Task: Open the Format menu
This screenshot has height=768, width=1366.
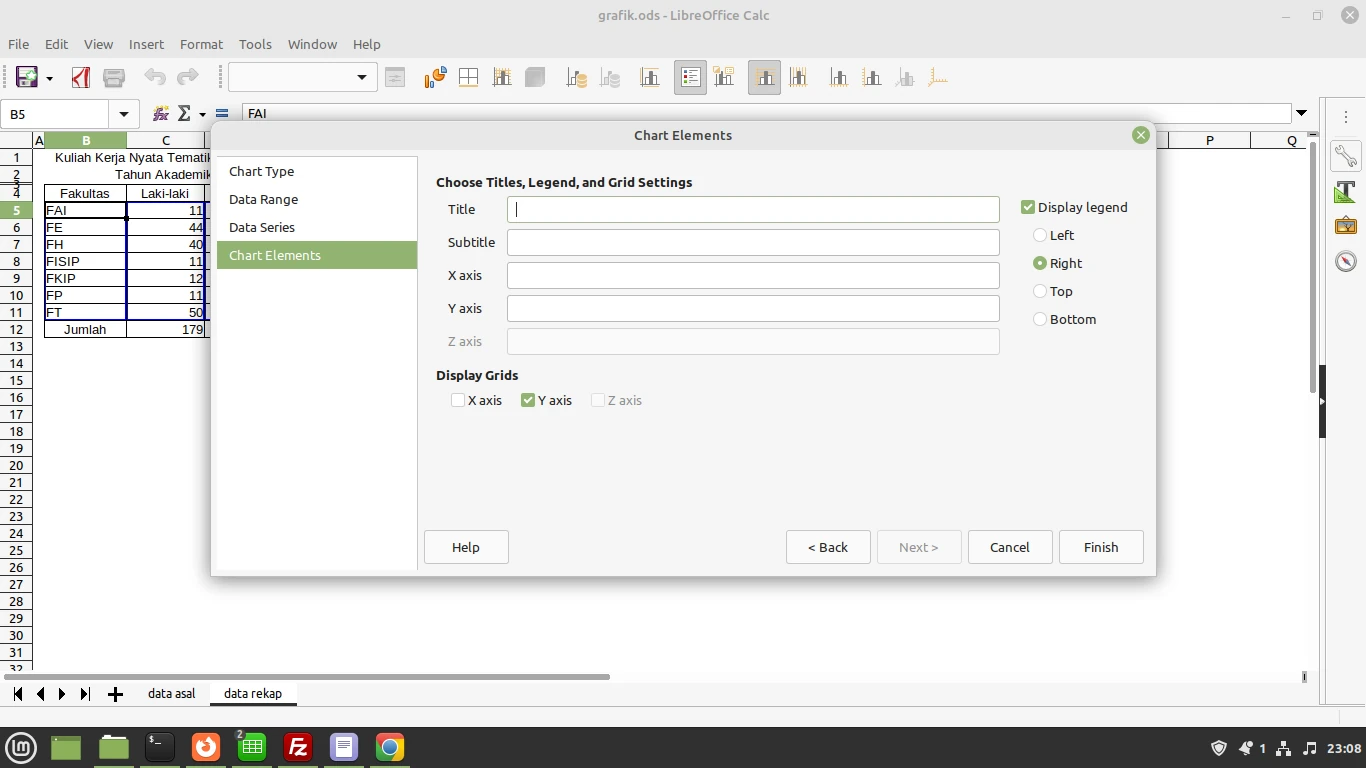Action: 201,44
